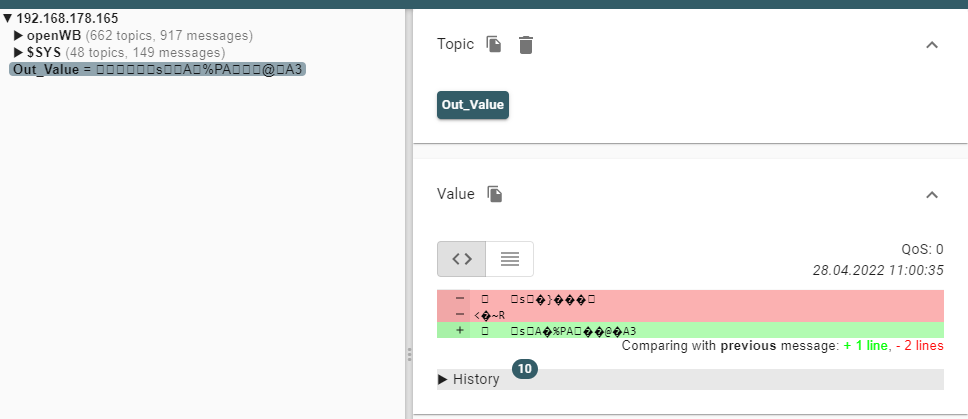Click the Topic section header label

(x=455, y=44)
